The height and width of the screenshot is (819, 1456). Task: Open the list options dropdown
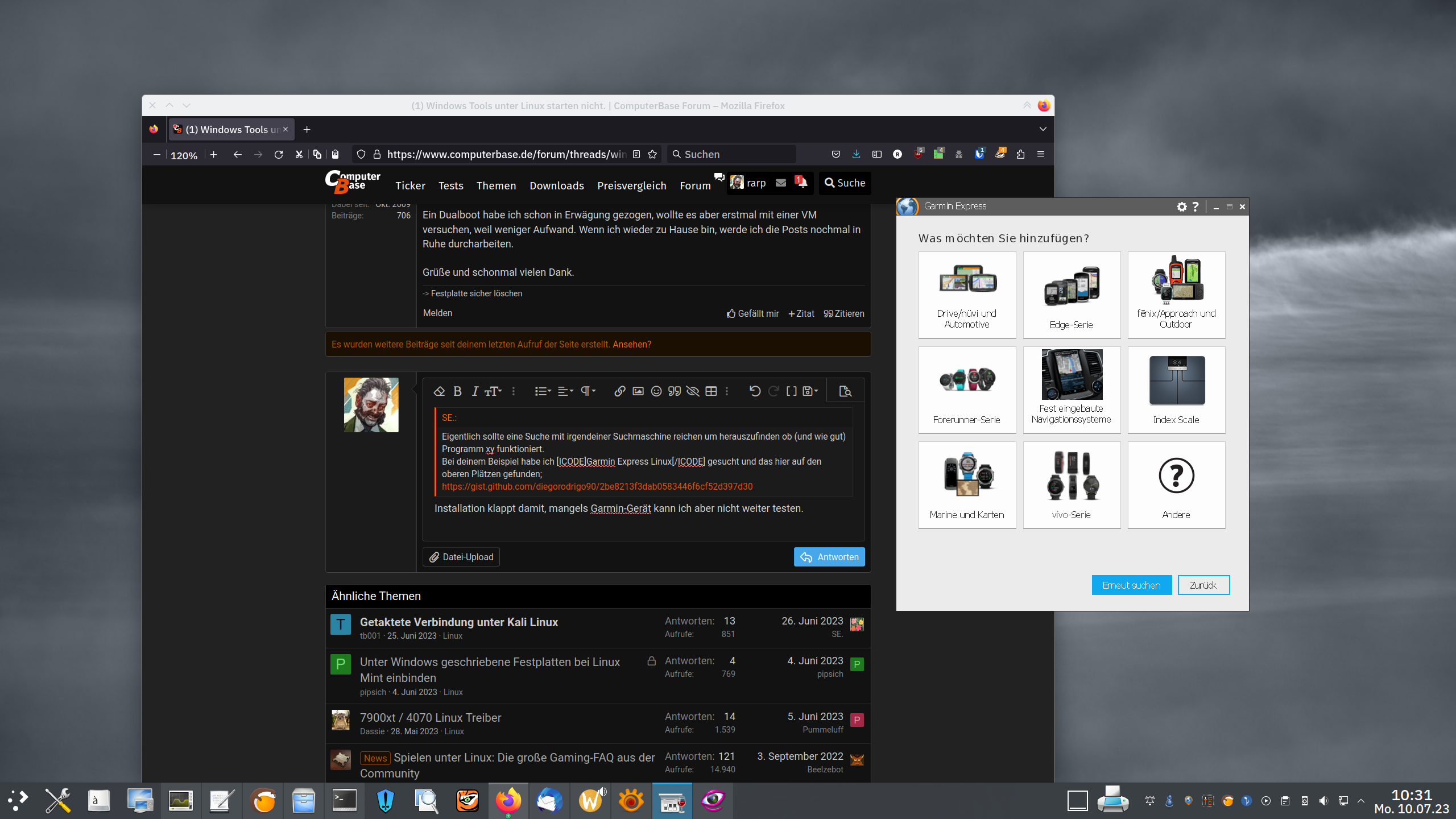[543, 391]
